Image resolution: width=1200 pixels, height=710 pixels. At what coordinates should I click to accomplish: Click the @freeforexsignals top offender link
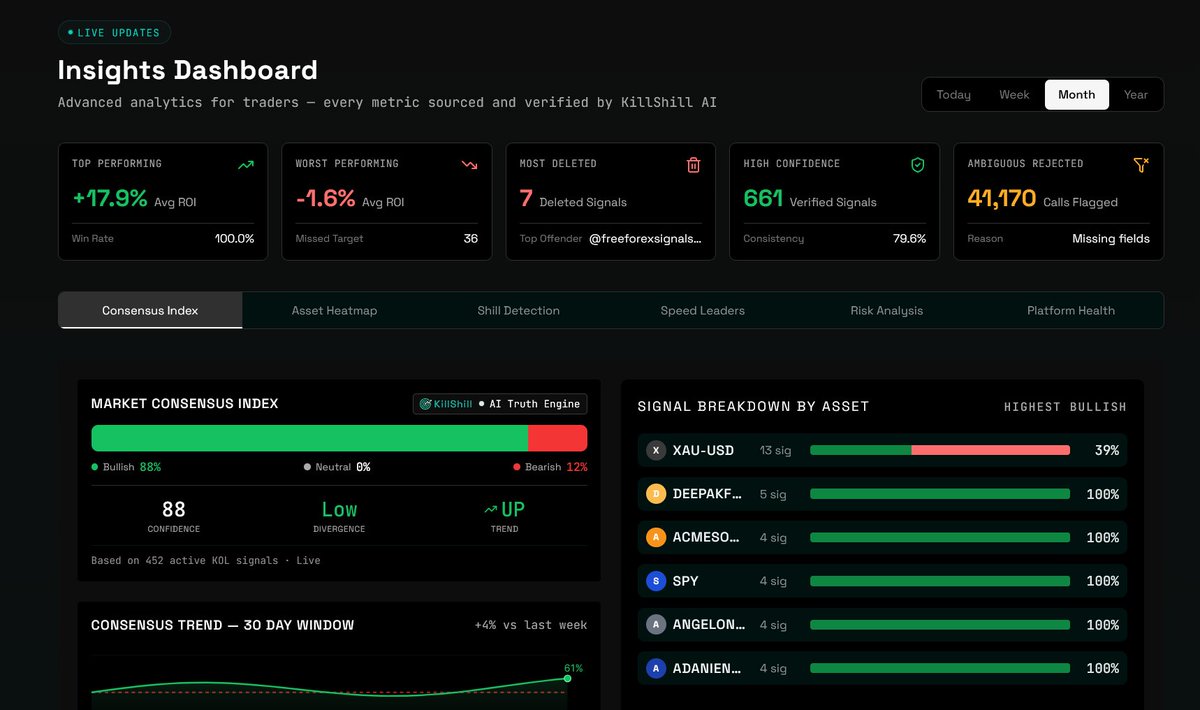pyautogui.click(x=645, y=239)
